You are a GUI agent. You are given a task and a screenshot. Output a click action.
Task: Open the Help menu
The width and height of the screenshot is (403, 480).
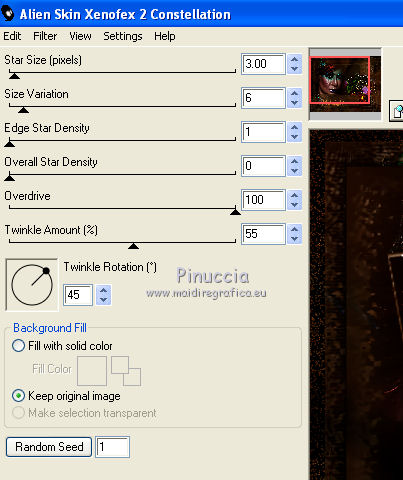pyautogui.click(x=165, y=36)
